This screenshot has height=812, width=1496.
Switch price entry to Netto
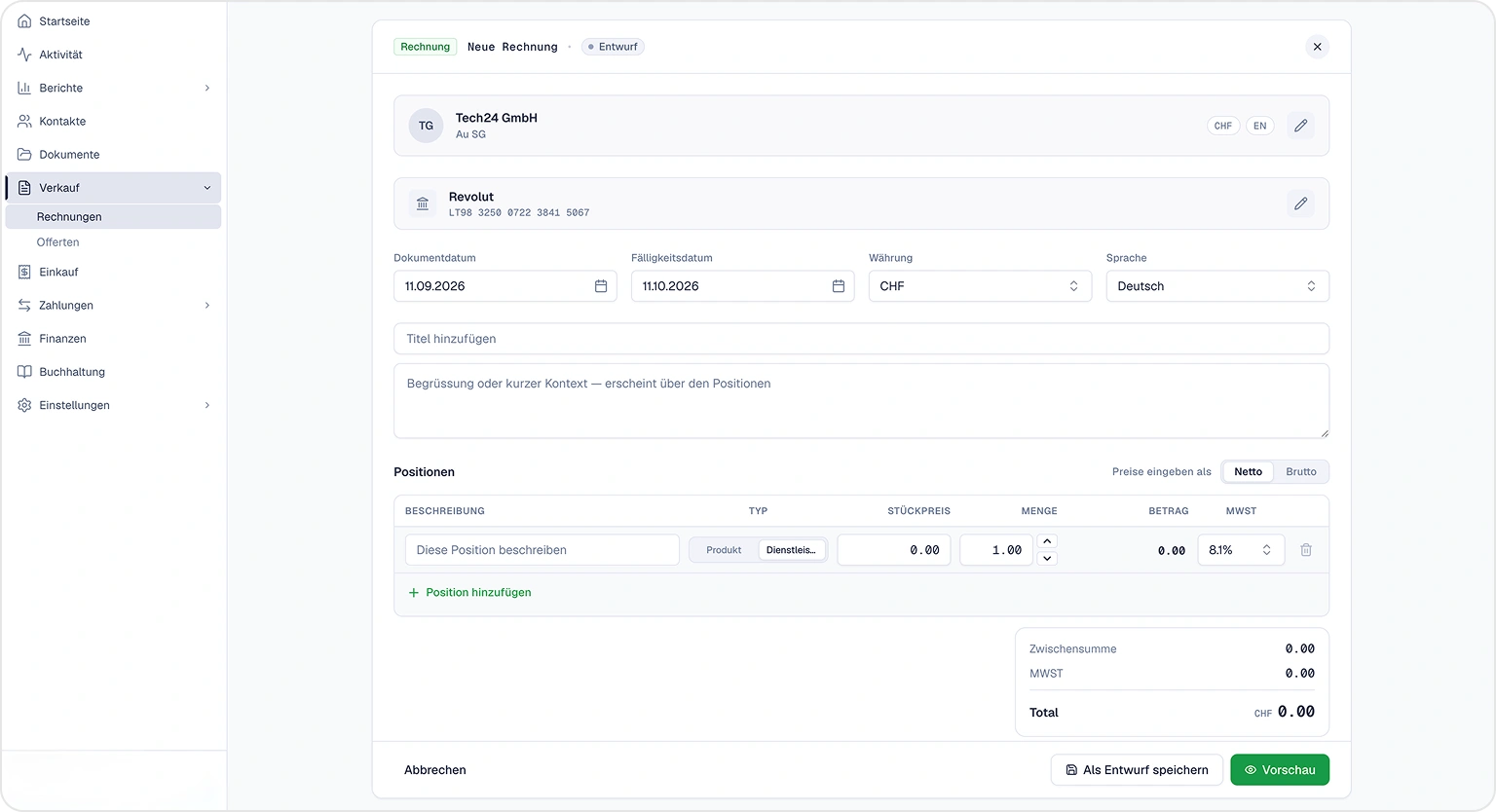[x=1248, y=472]
